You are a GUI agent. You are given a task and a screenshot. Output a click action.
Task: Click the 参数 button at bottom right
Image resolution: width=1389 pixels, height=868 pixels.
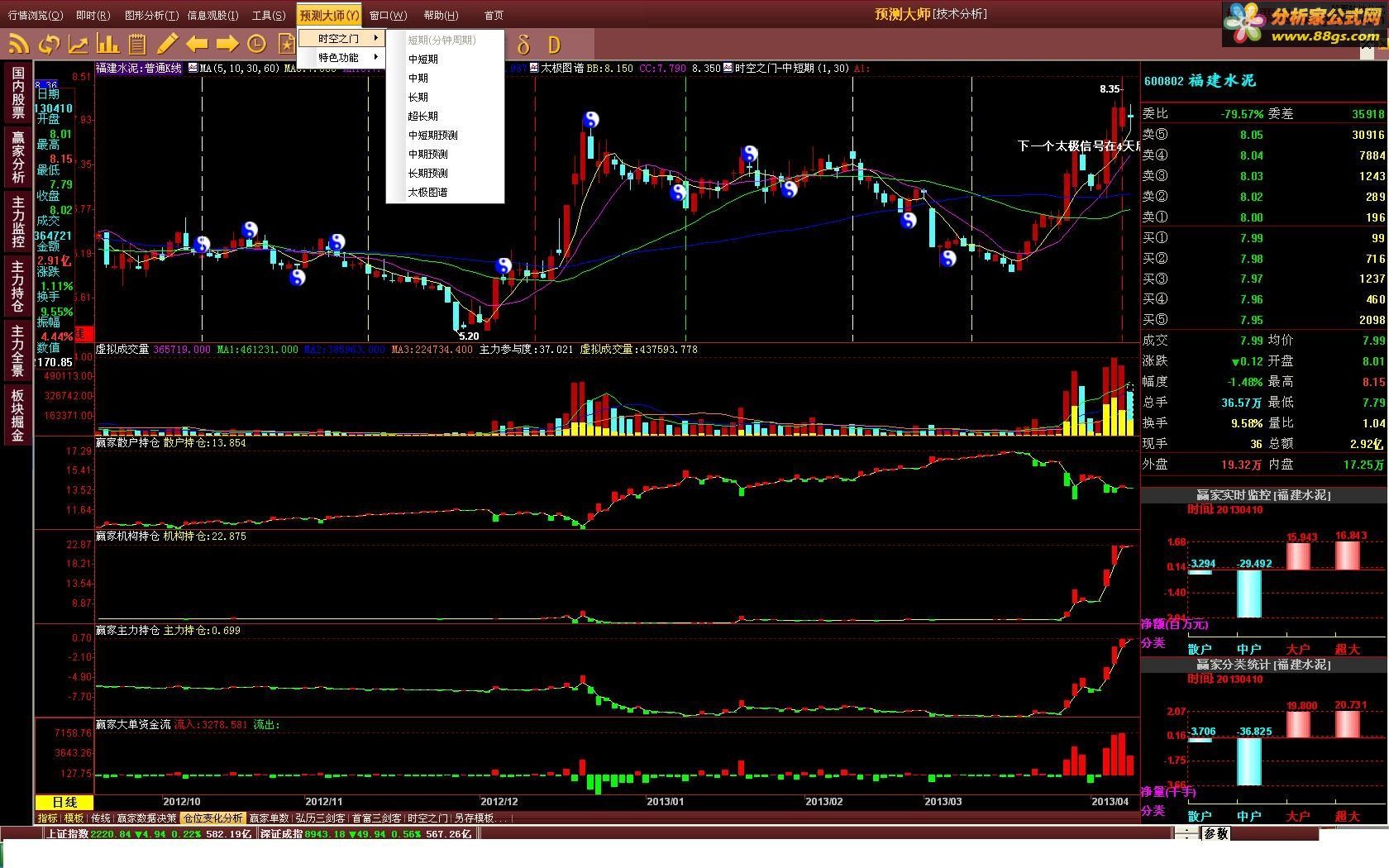point(1216,833)
